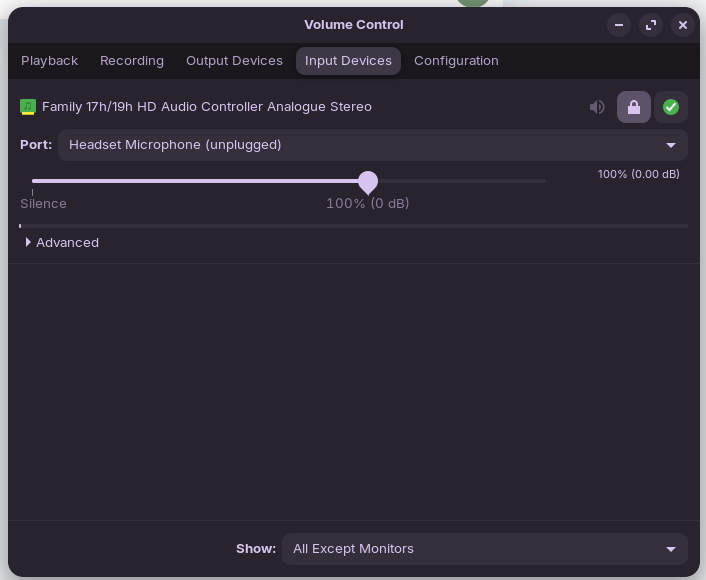Screen dimensions: 706x580
Task: Mute the Family 17h/19h audio input
Action: [x=597, y=107]
